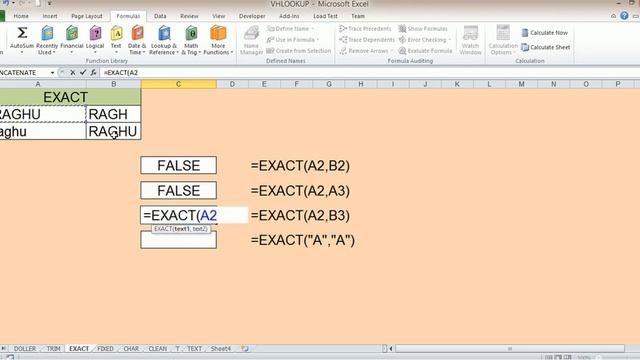Switch to the Insert tab
This screenshot has height=360, width=640.
tap(50, 16)
